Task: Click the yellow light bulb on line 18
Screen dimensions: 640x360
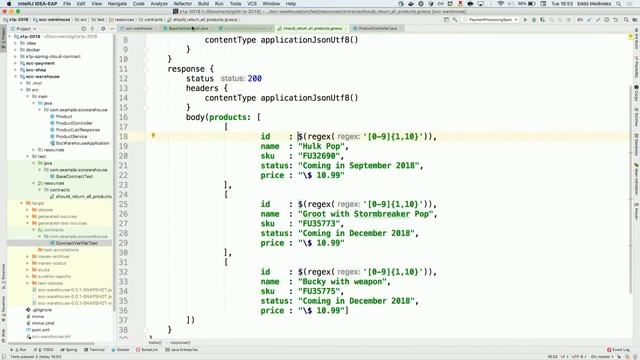Action: click(x=153, y=136)
